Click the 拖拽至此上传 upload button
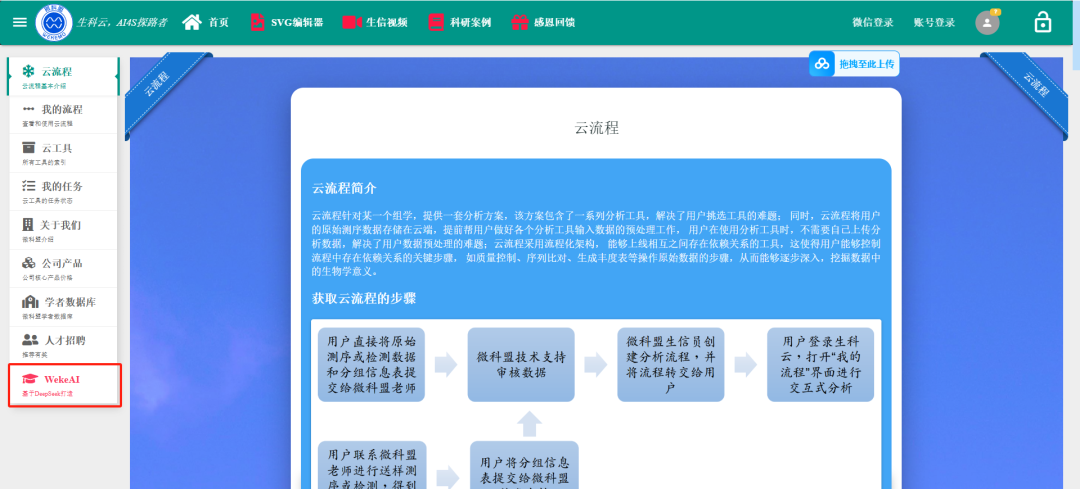1080x489 pixels. pos(854,64)
